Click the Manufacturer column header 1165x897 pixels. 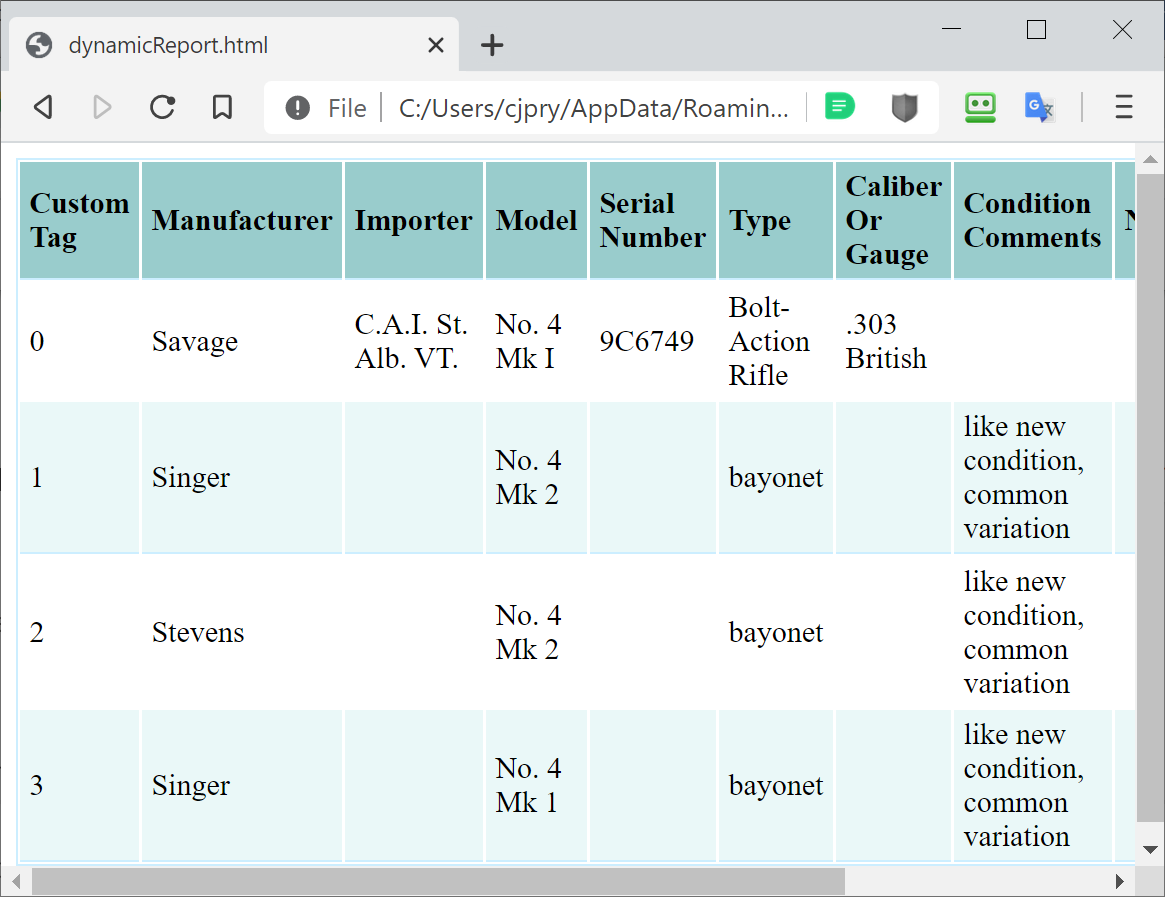point(241,220)
